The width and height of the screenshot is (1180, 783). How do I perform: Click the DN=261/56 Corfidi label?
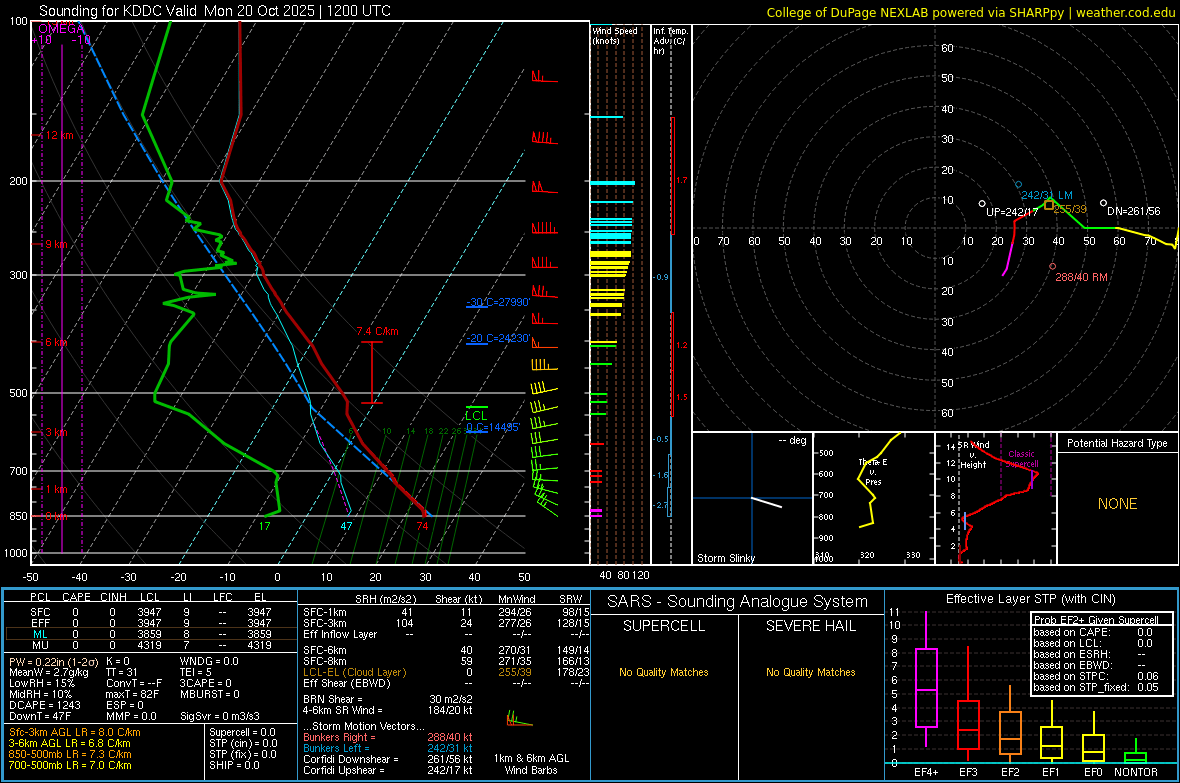tap(1134, 212)
